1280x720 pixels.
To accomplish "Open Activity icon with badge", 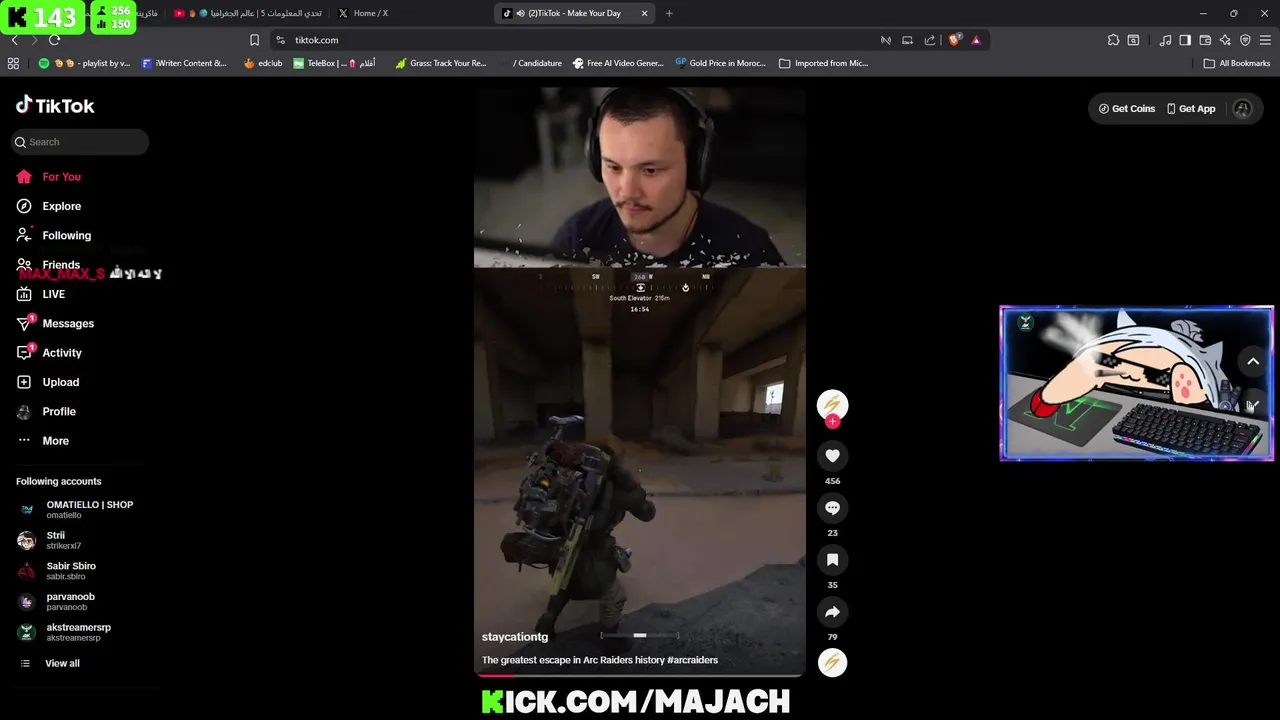I will [24, 352].
